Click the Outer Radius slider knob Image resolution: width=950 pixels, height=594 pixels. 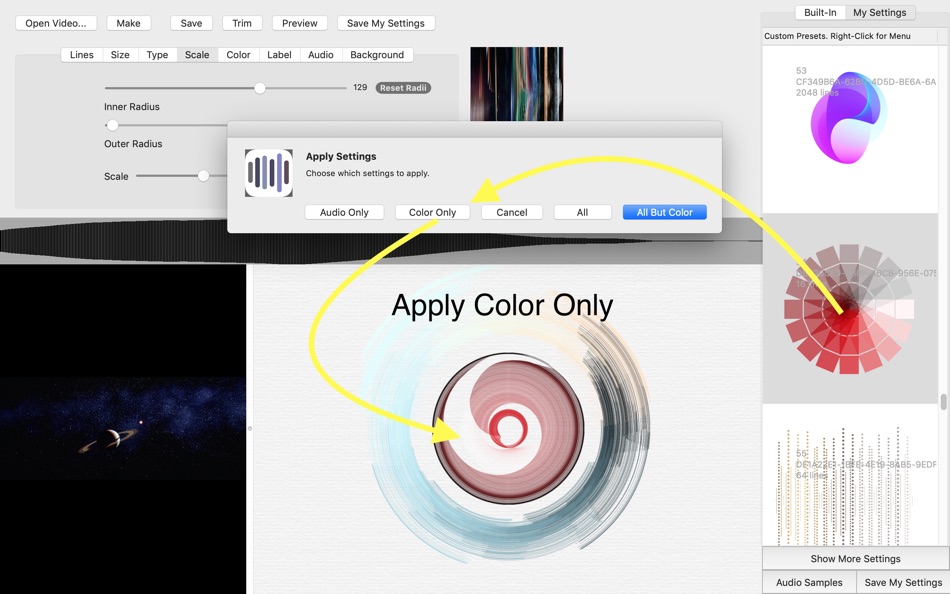[112, 125]
